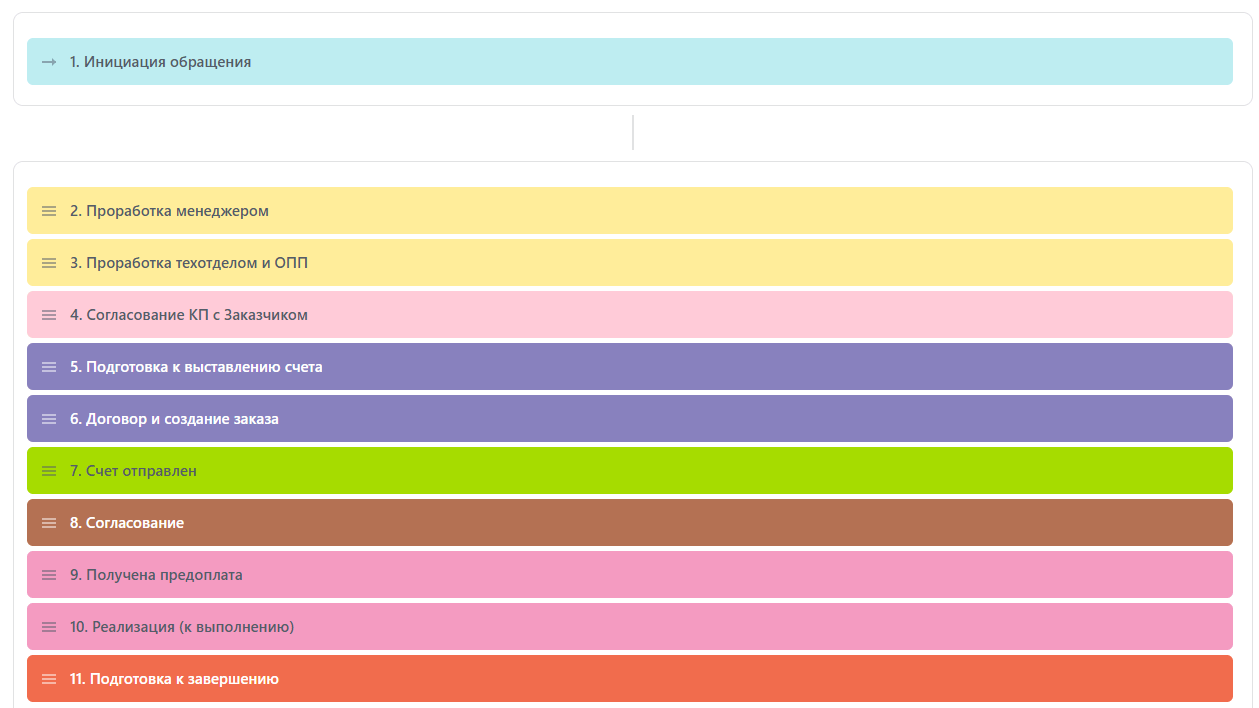Image resolution: width=1259 pixels, height=708 pixels.
Task: Choose the 11. Подготовка к завершению label
Action: pyautogui.click(x=174, y=679)
